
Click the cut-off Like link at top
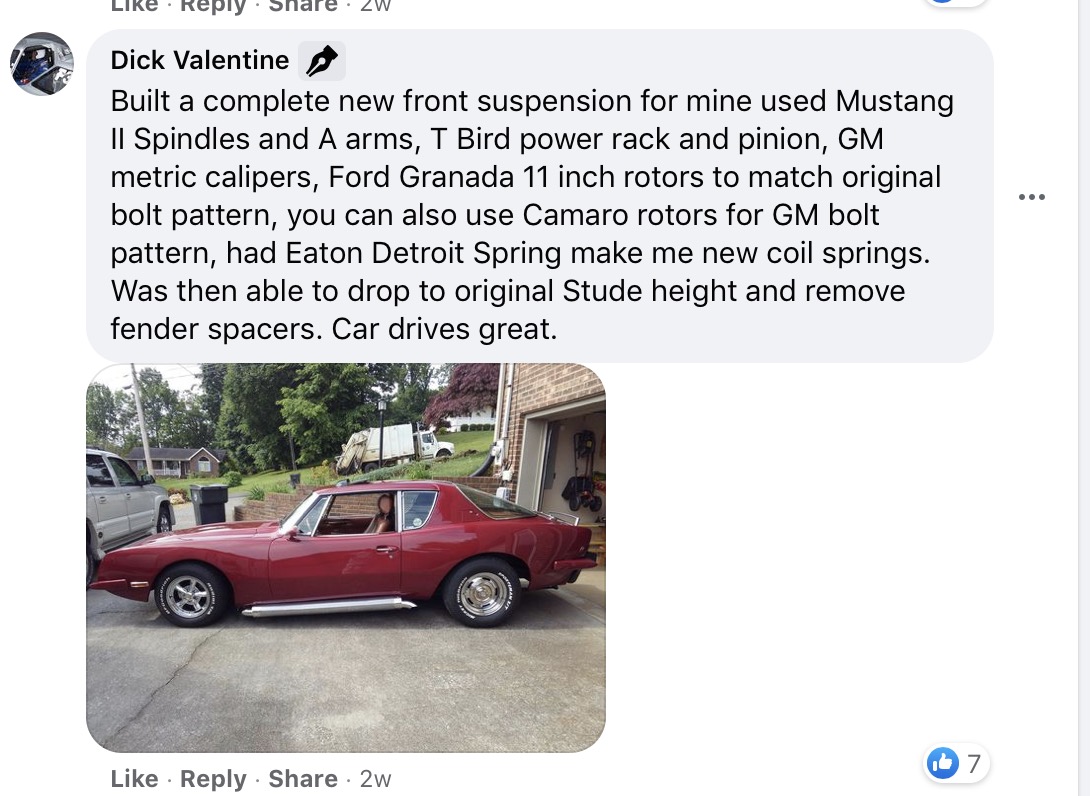click(134, 5)
